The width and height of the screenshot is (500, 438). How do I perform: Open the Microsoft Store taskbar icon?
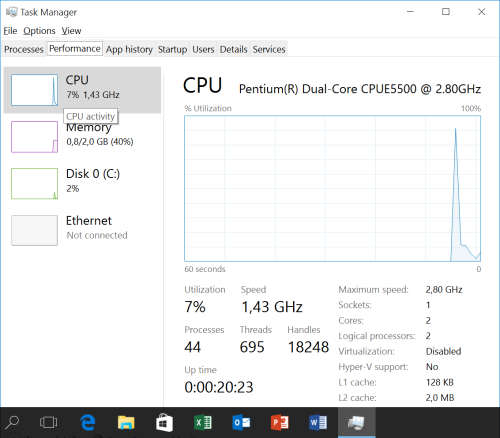164,423
